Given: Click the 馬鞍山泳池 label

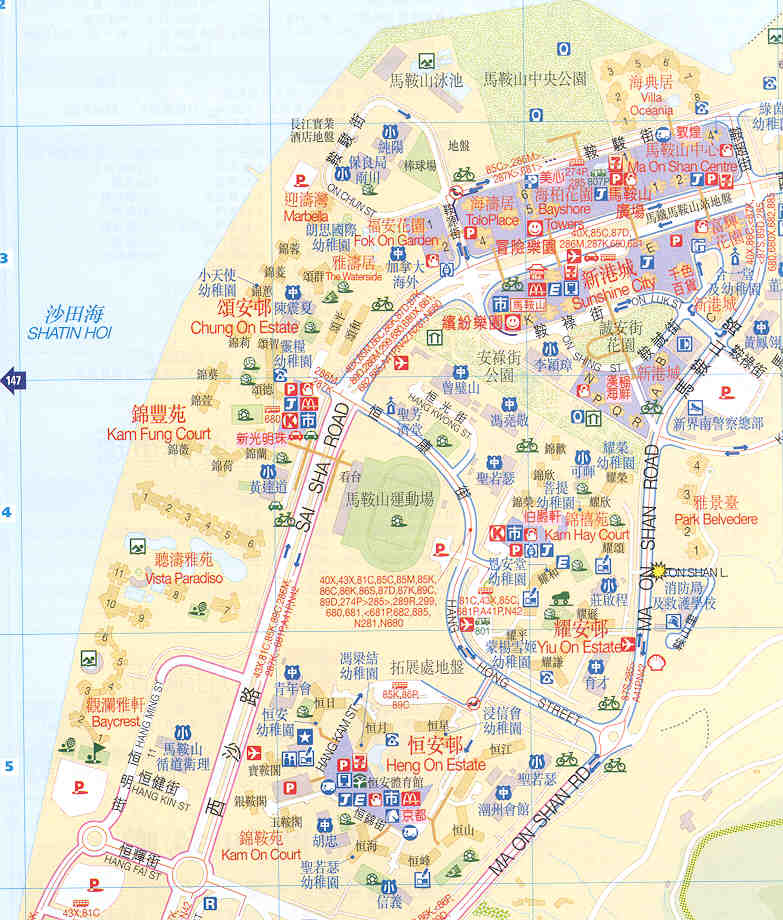Looking at the screenshot, I should pos(426,80).
